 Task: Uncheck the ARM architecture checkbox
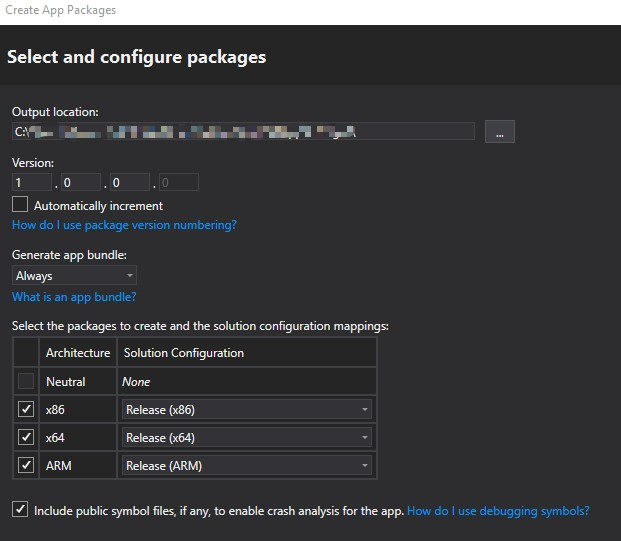[26, 465]
